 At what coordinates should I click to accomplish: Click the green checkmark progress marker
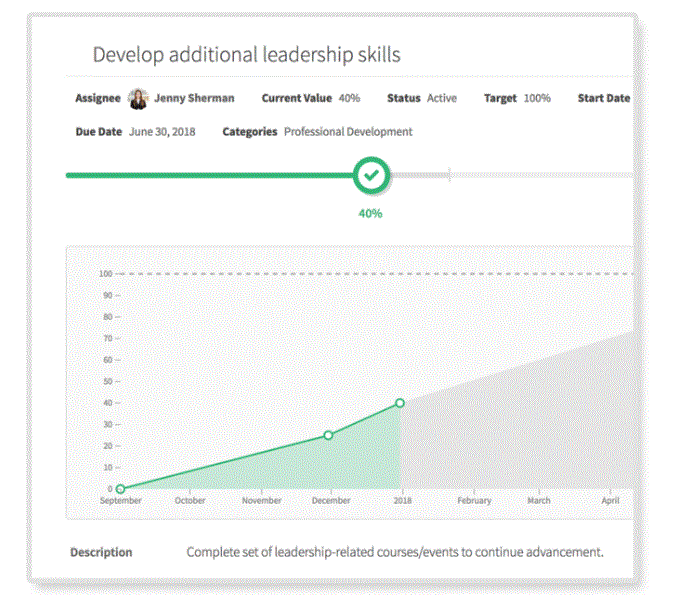(371, 175)
